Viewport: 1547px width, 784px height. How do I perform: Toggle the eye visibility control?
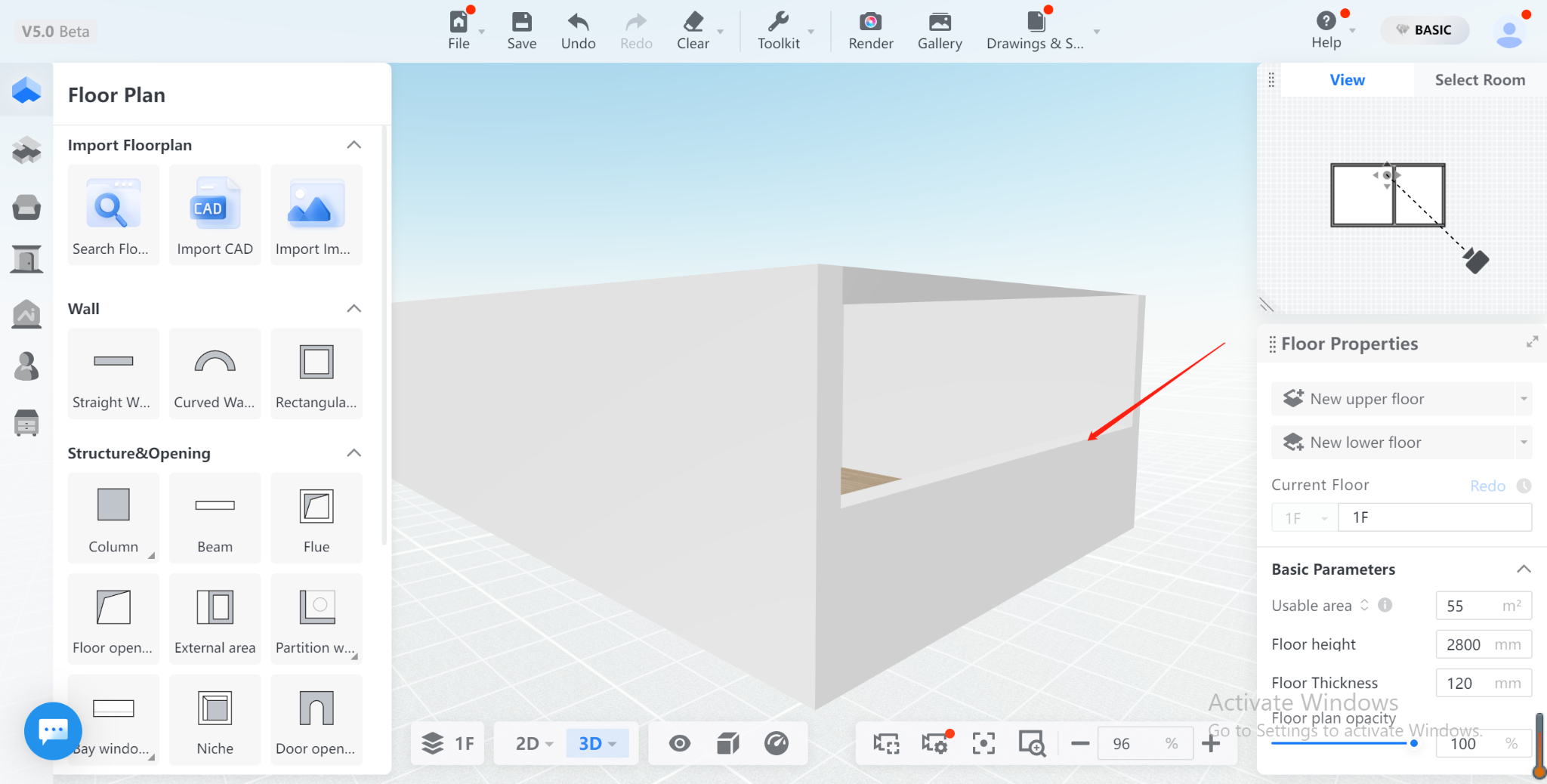[680, 744]
